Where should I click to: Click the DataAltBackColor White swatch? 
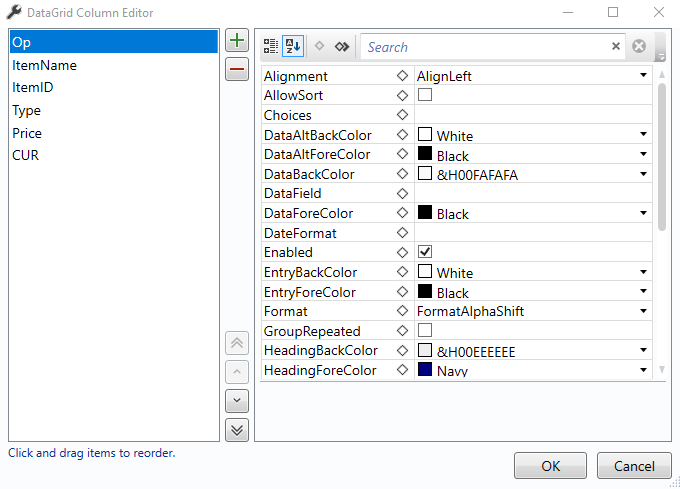425,134
